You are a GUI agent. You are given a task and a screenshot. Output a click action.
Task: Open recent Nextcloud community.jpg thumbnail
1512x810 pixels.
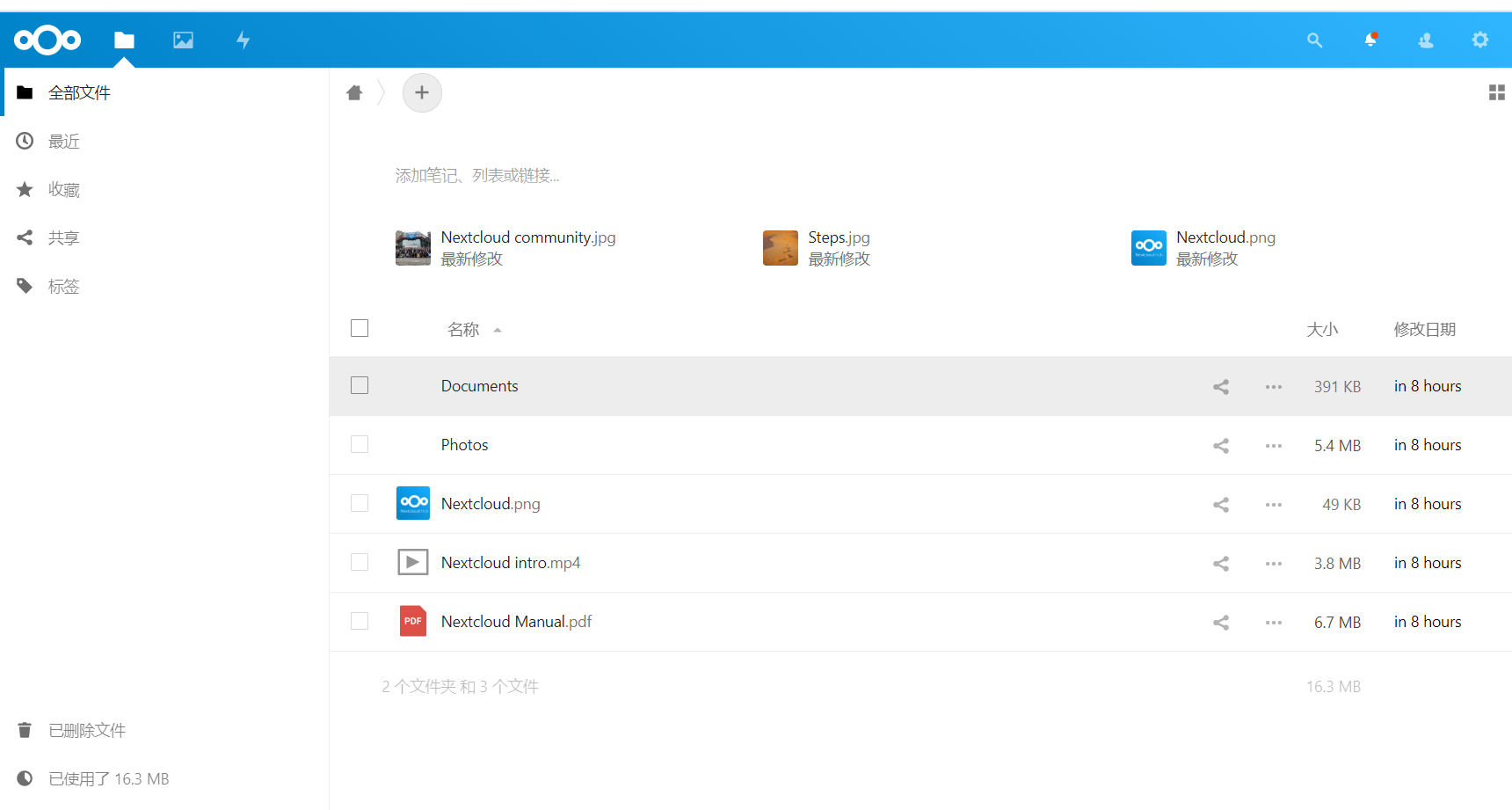point(413,248)
